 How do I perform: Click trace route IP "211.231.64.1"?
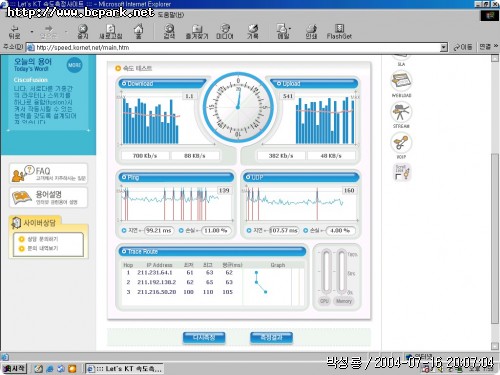pyautogui.click(x=155, y=272)
